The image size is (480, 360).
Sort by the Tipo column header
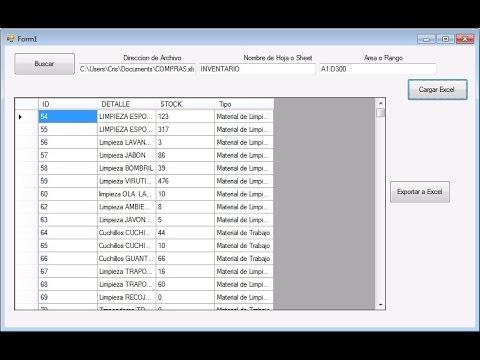click(244, 104)
